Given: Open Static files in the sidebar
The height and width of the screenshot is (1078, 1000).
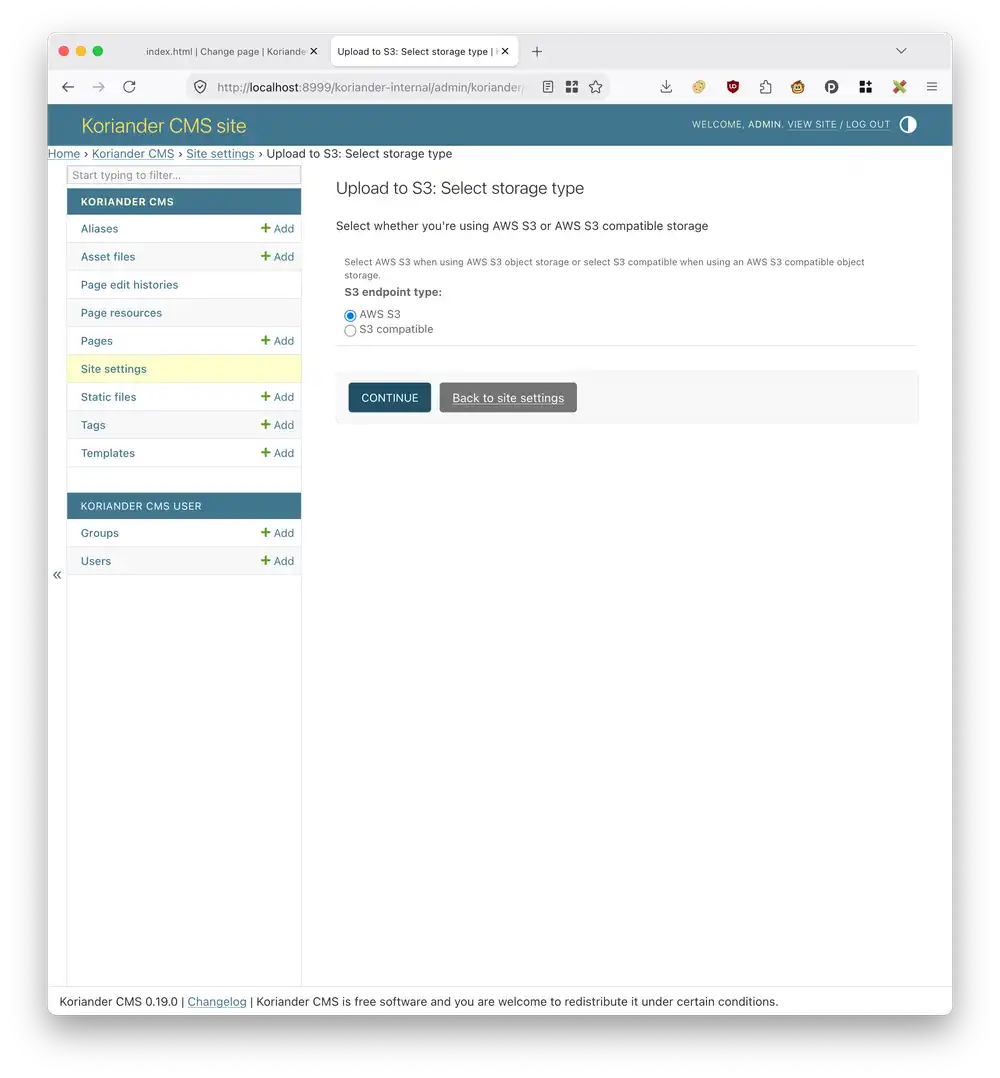Looking at the screenshot, I should pos(109,397).
